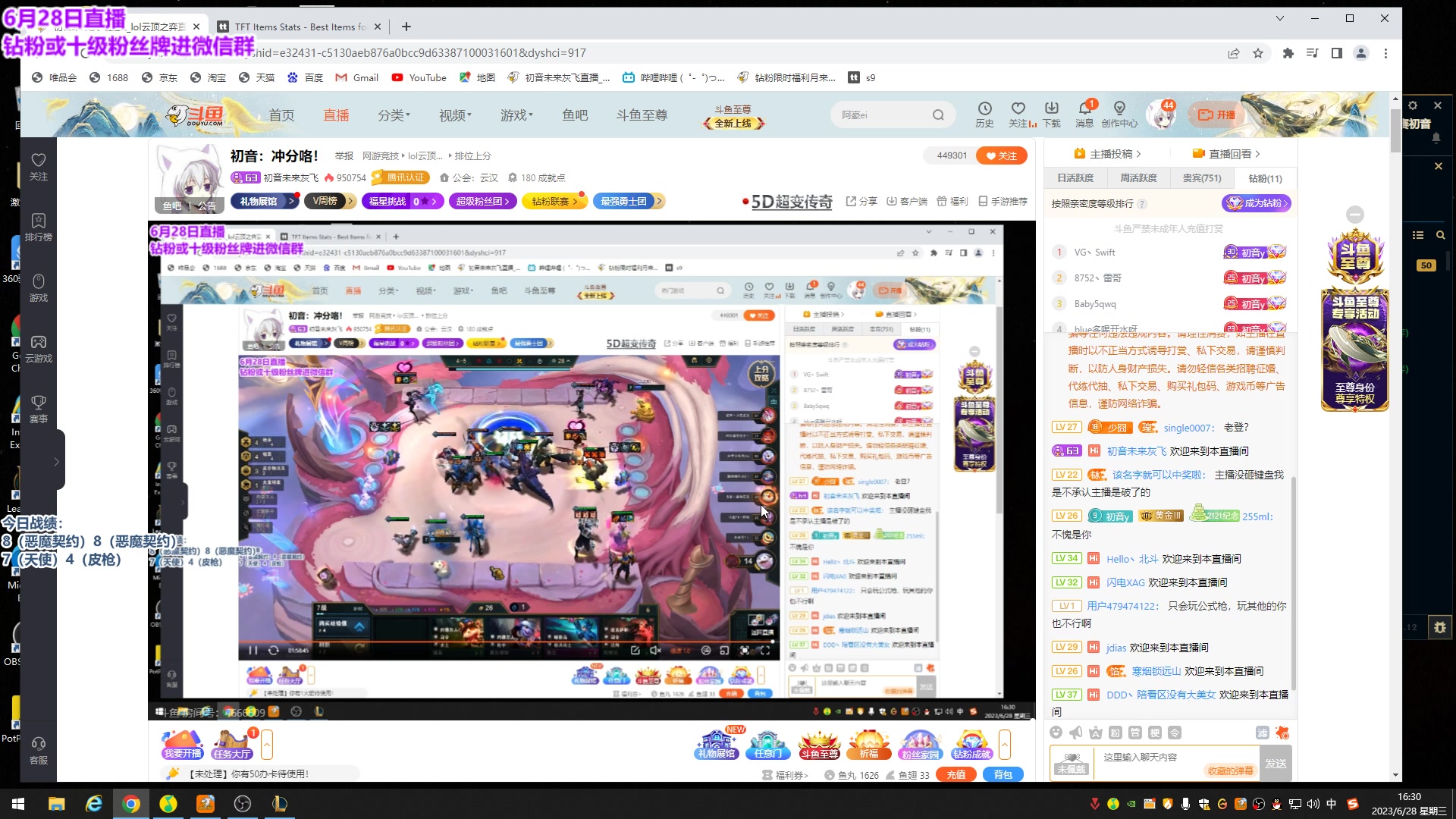This screenshot has height=819, width=1456.
Task: Switch to the 周活跃度 tab
Action: click(x=1138, y=178)
